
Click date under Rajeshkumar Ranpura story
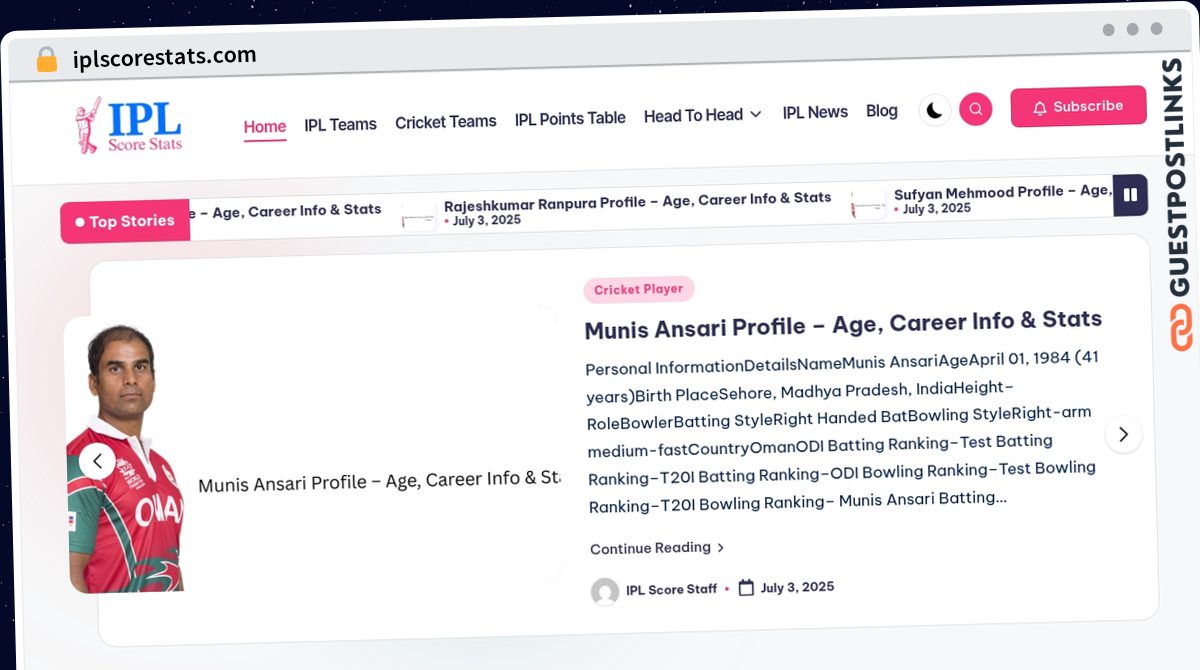pyautogui.click(x=486, y=220)
